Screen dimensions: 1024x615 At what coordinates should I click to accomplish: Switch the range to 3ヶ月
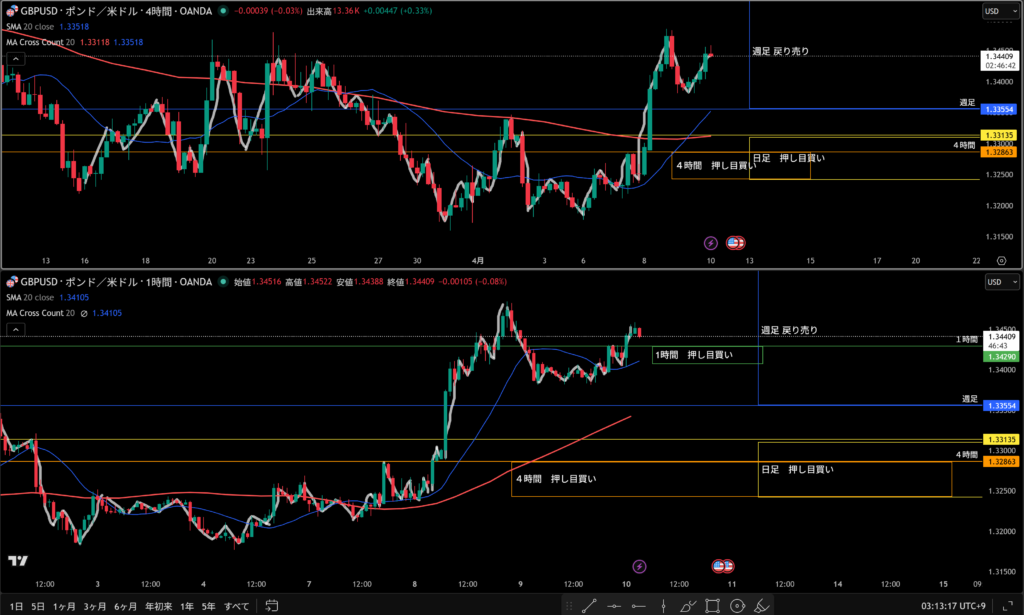click(x=95, y=606)
